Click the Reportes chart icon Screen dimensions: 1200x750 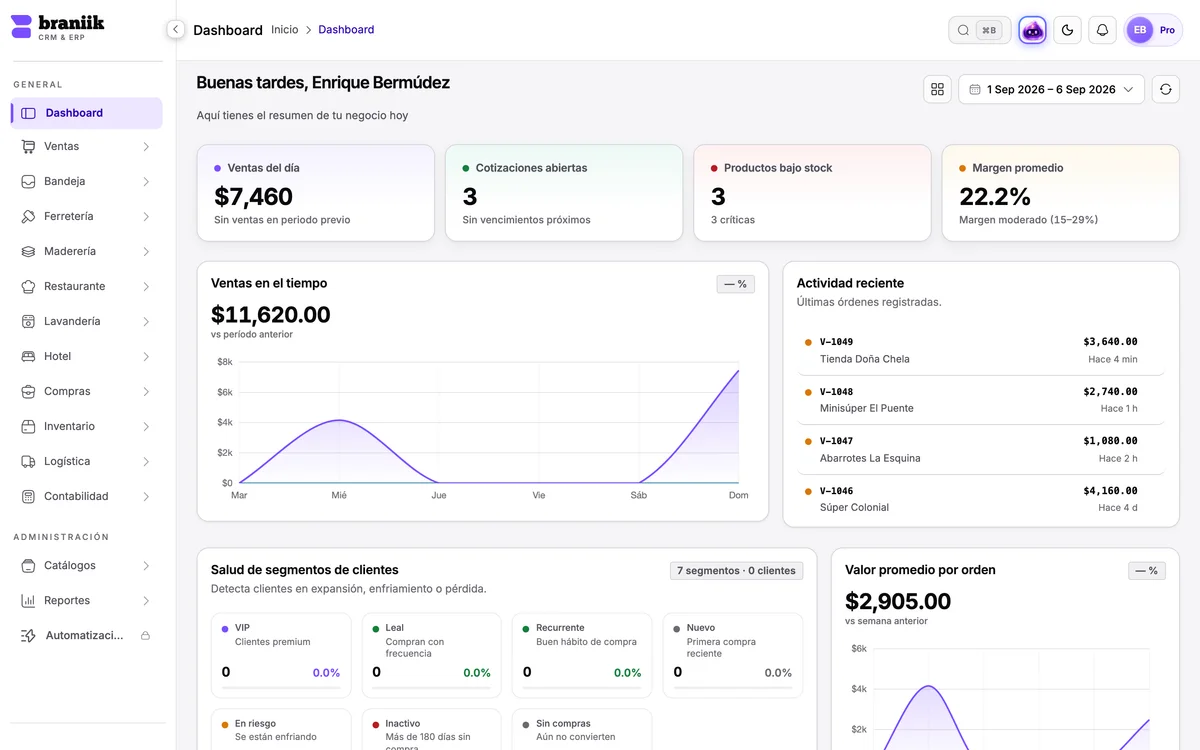(x=28, y=600)
